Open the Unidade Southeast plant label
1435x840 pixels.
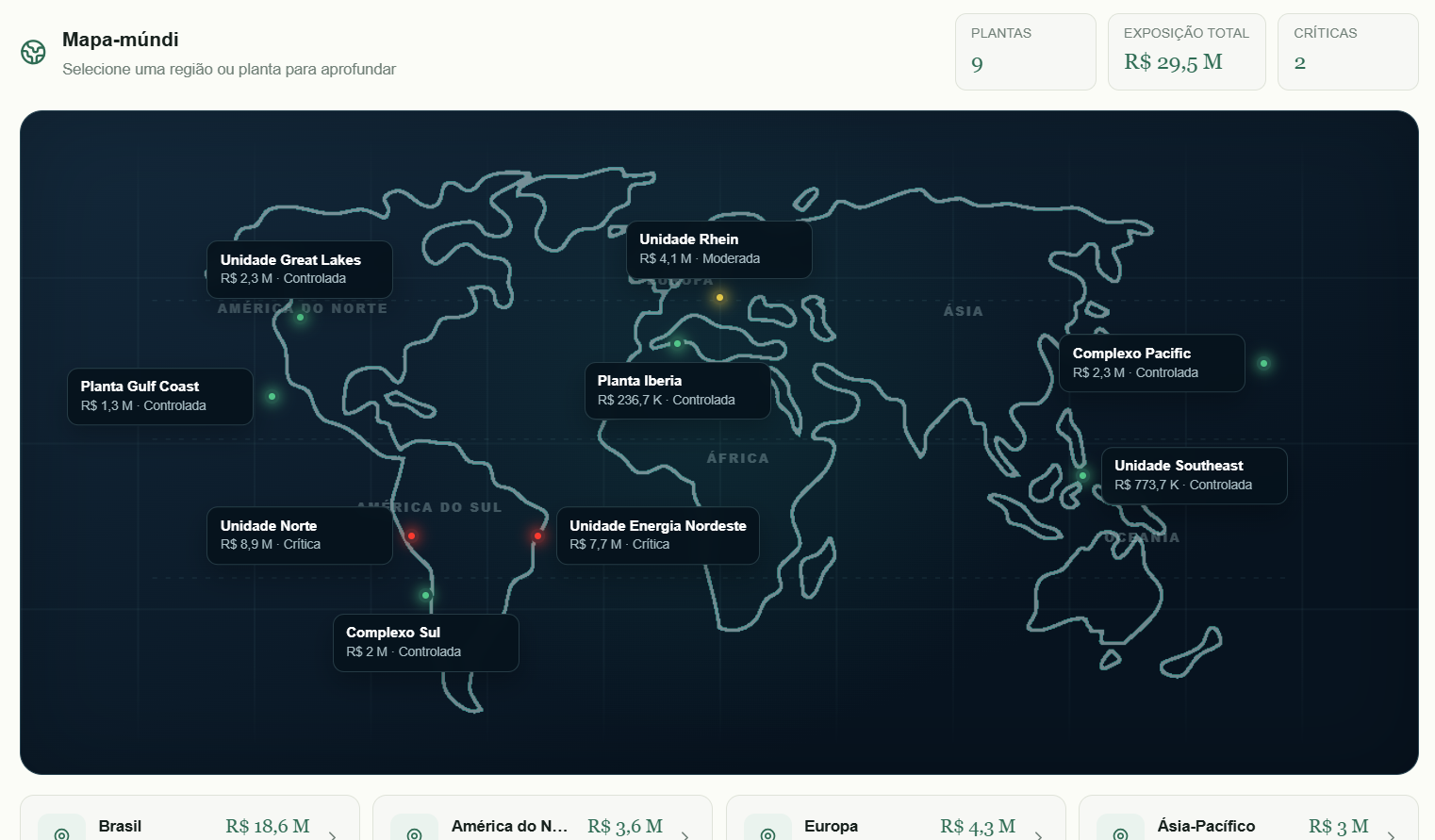1195,475
